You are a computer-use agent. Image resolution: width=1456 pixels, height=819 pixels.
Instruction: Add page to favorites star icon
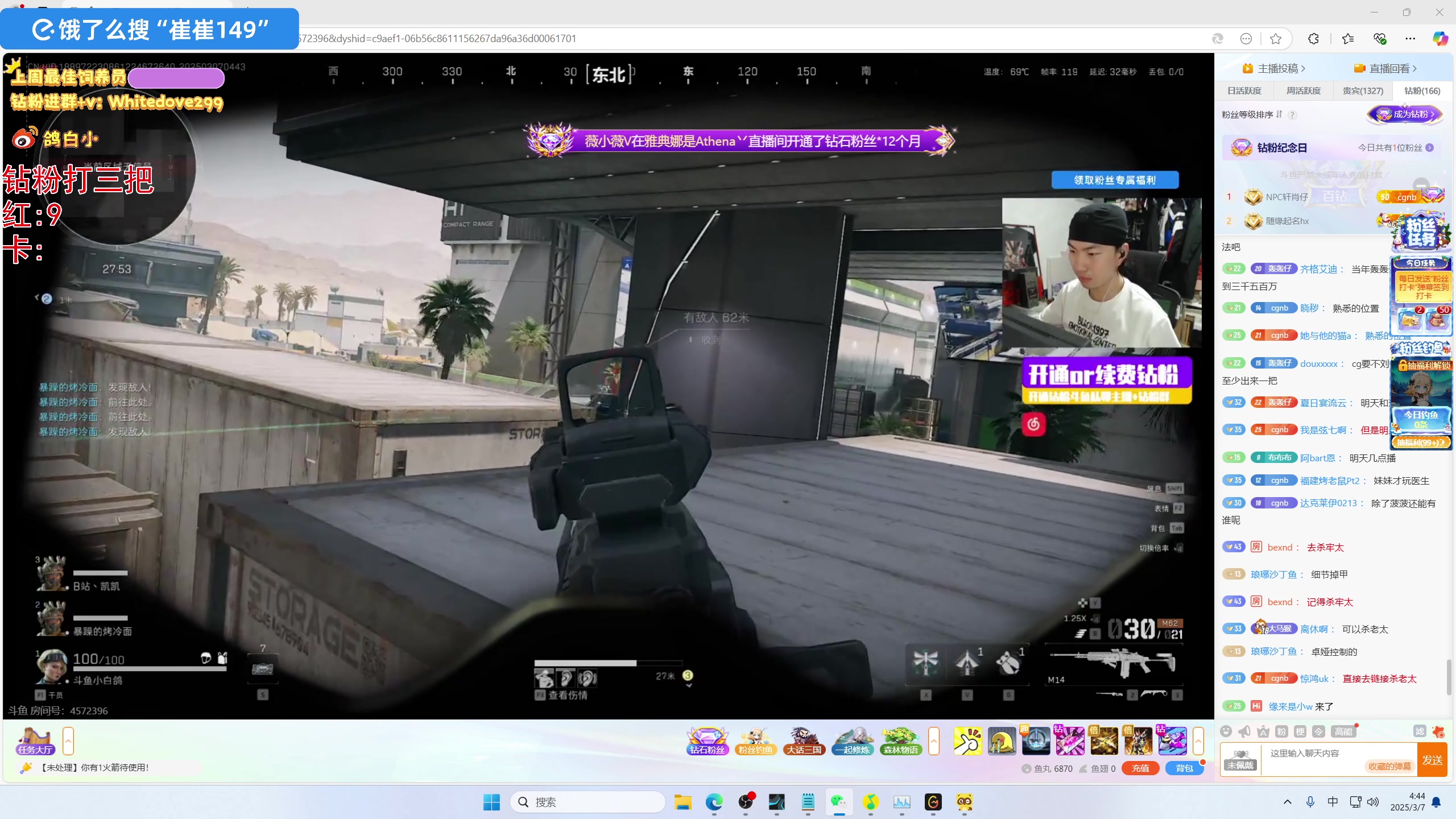pyautogui.click(x=1276, y=39)
